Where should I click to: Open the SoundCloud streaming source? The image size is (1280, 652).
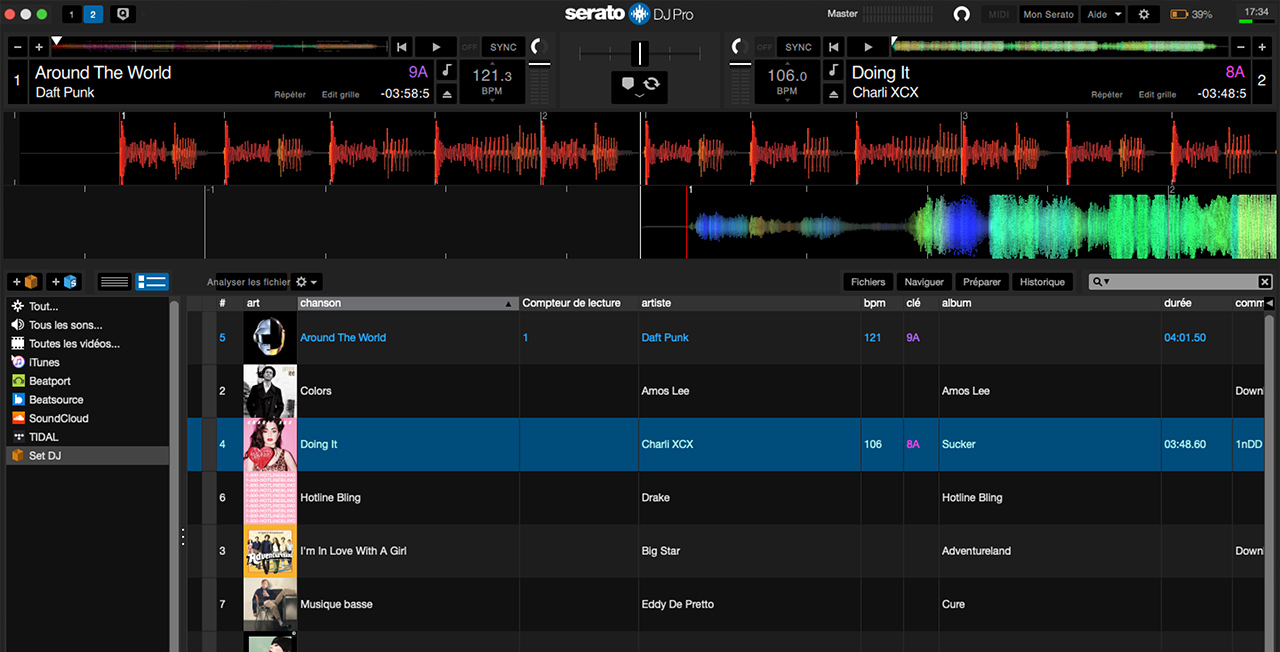click(x=59, y=418)
